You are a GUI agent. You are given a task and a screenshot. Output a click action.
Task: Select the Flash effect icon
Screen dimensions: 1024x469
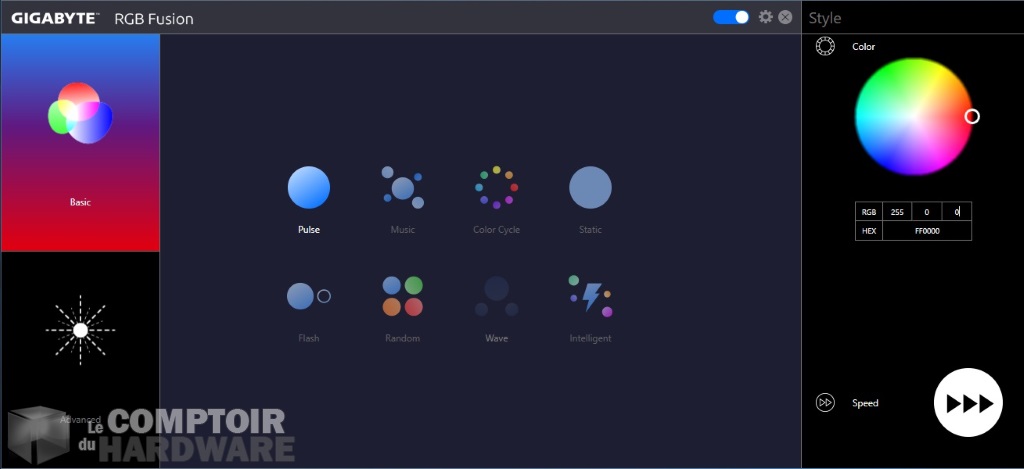308,296
